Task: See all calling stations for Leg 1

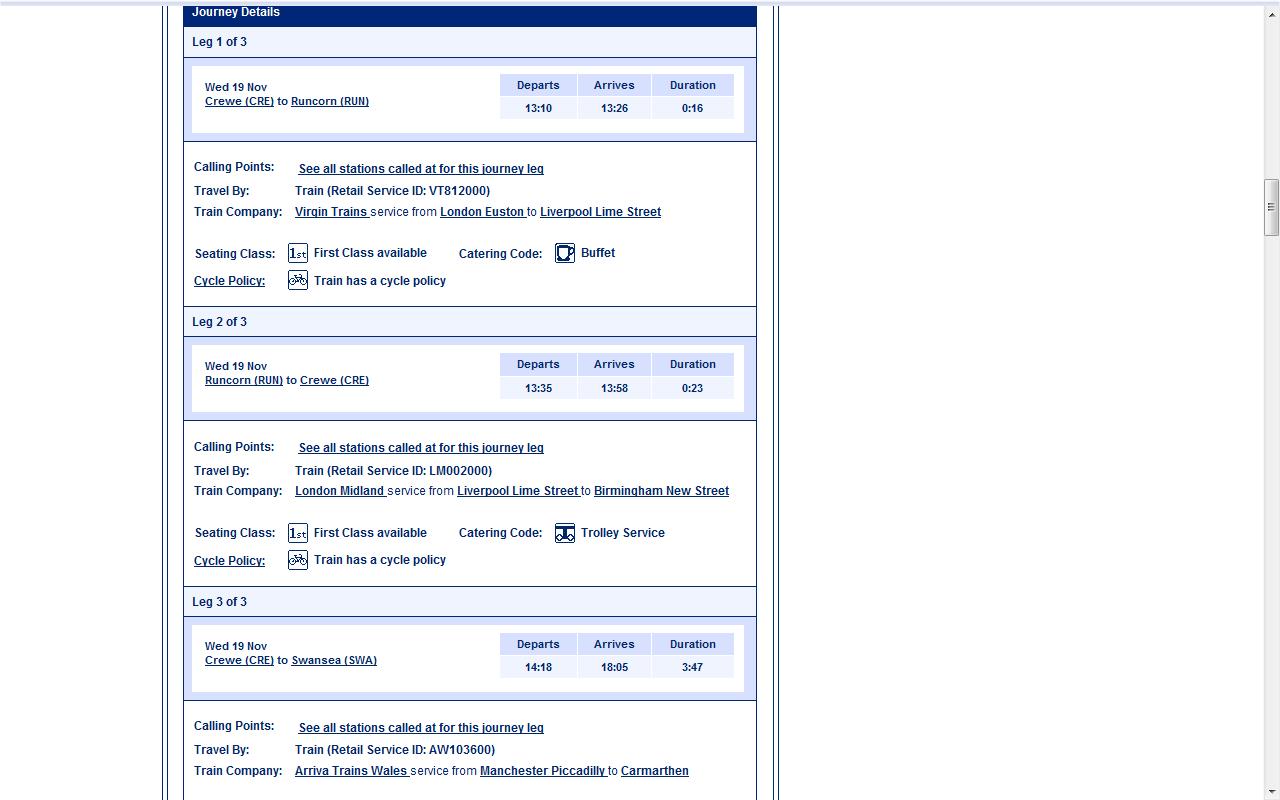Action: click(x=421, y=169)
